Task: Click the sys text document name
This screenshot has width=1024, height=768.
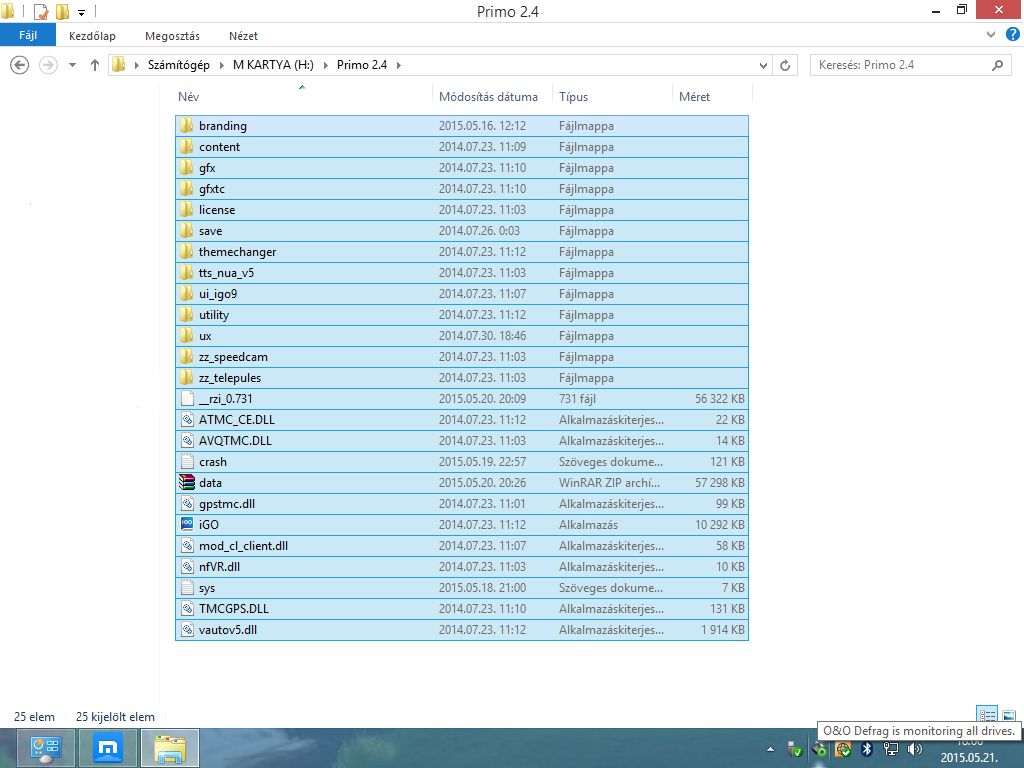Action: point(207,588)
